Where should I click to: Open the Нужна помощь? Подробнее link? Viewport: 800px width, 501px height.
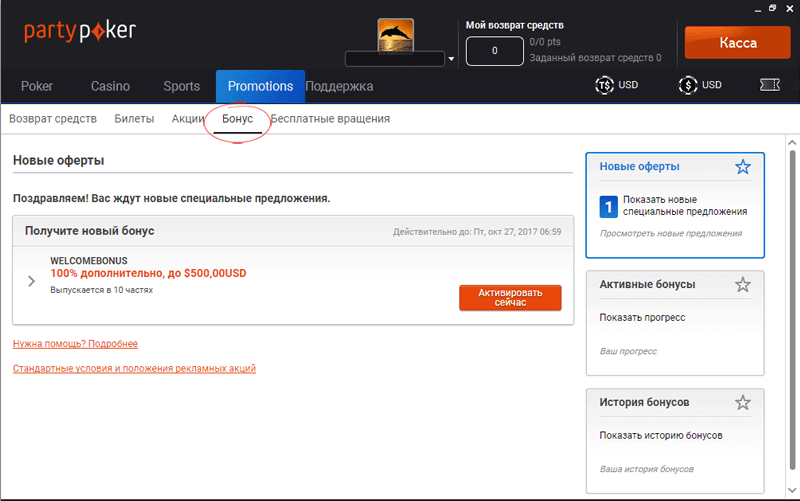(75, 344)
